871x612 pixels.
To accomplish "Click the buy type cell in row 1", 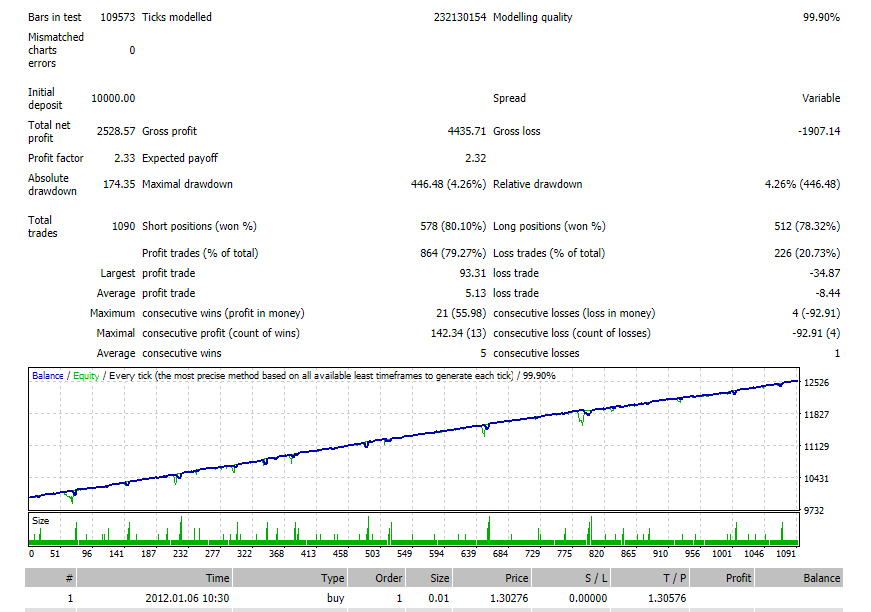I will [x=336, y=599].
